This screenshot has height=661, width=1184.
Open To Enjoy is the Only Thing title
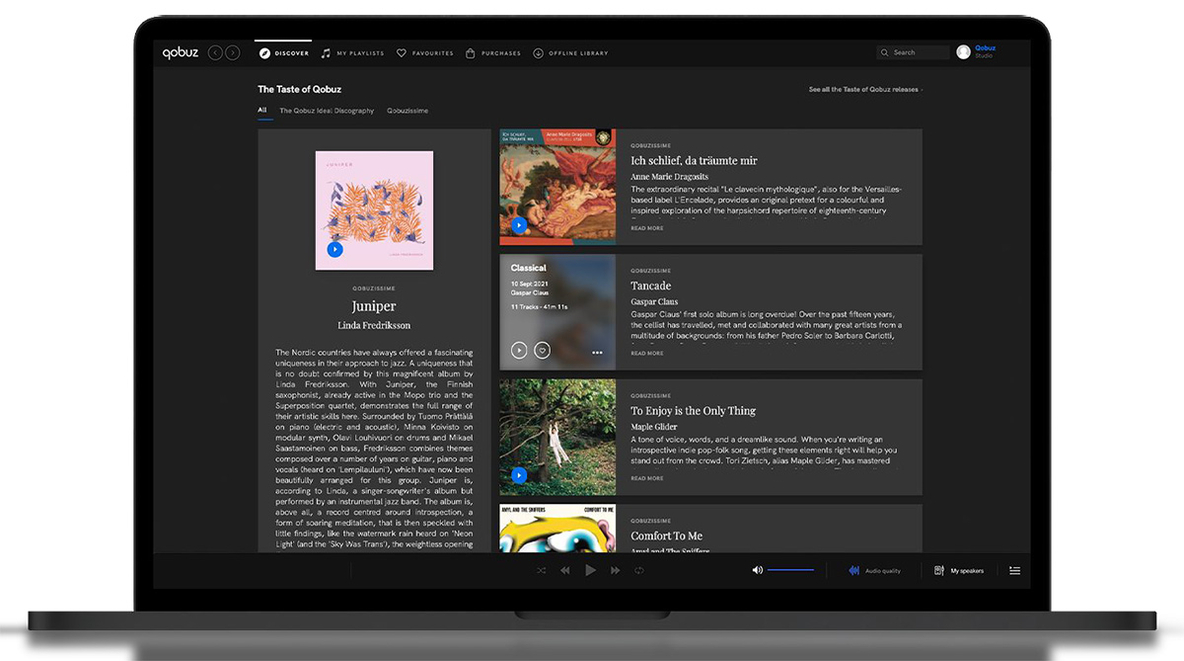[693, 411]
